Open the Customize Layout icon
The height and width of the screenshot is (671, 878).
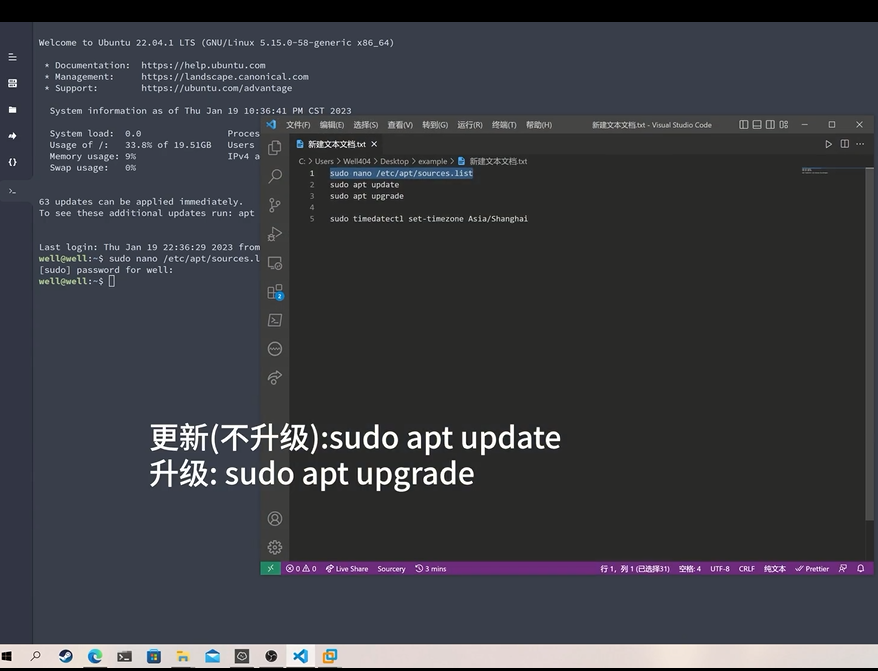784,124
